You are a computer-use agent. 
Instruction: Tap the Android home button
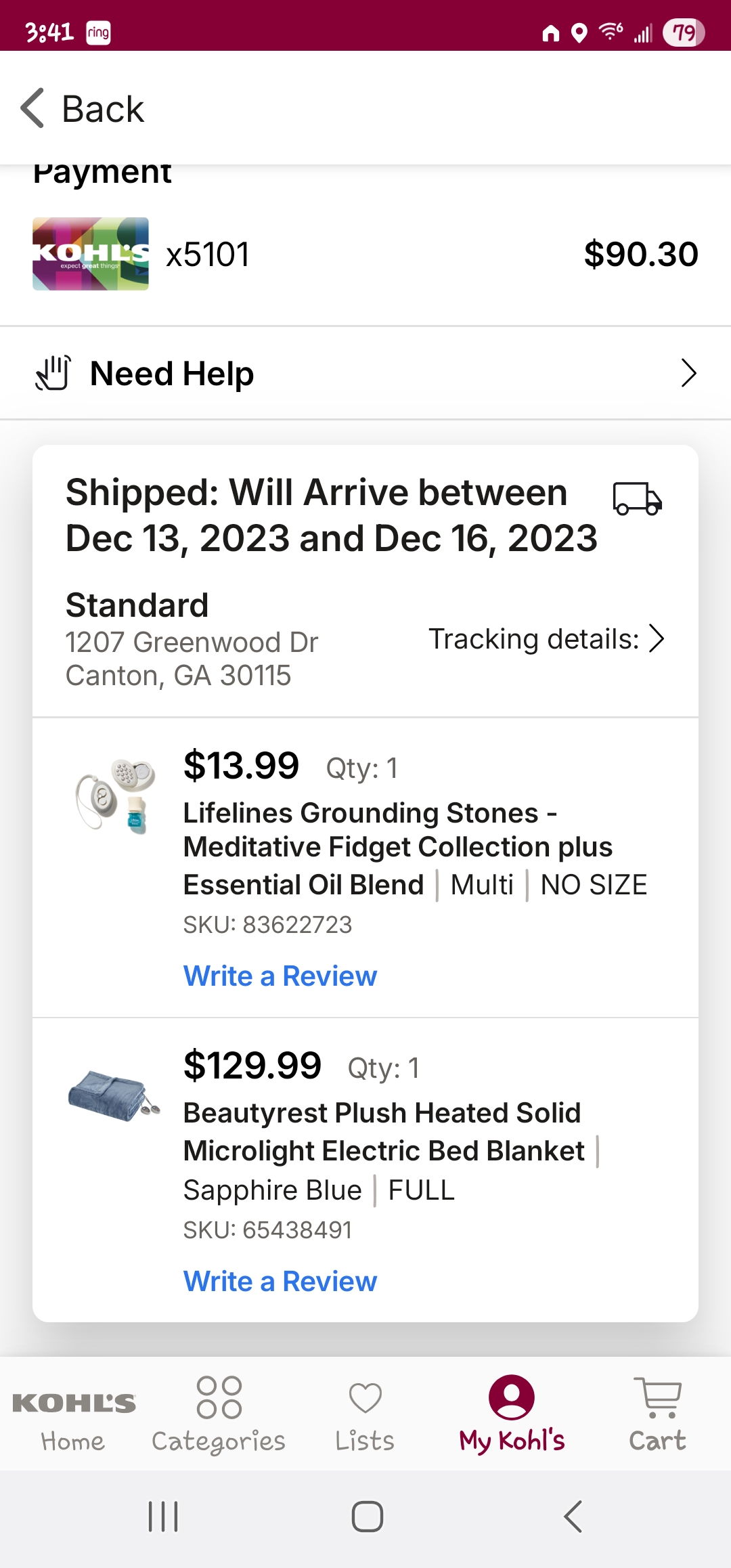coord(368,1516)
